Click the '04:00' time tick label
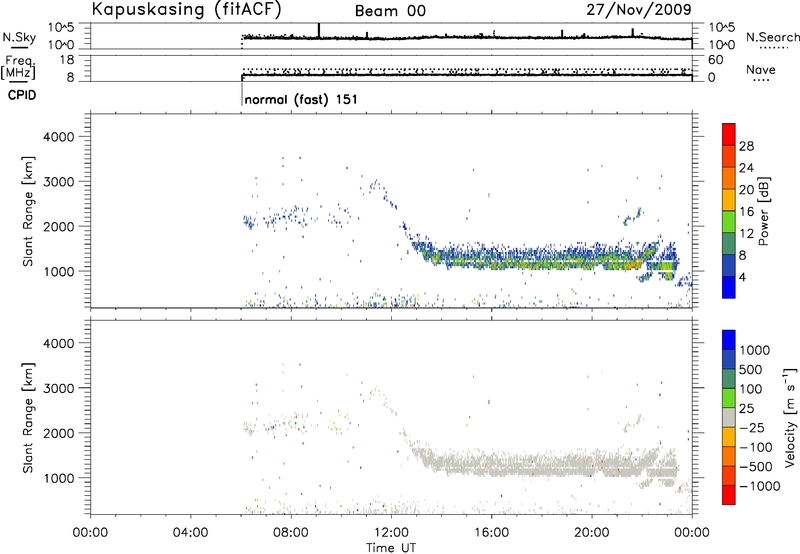This screenshot has width=800, height=554. (191, 533)
